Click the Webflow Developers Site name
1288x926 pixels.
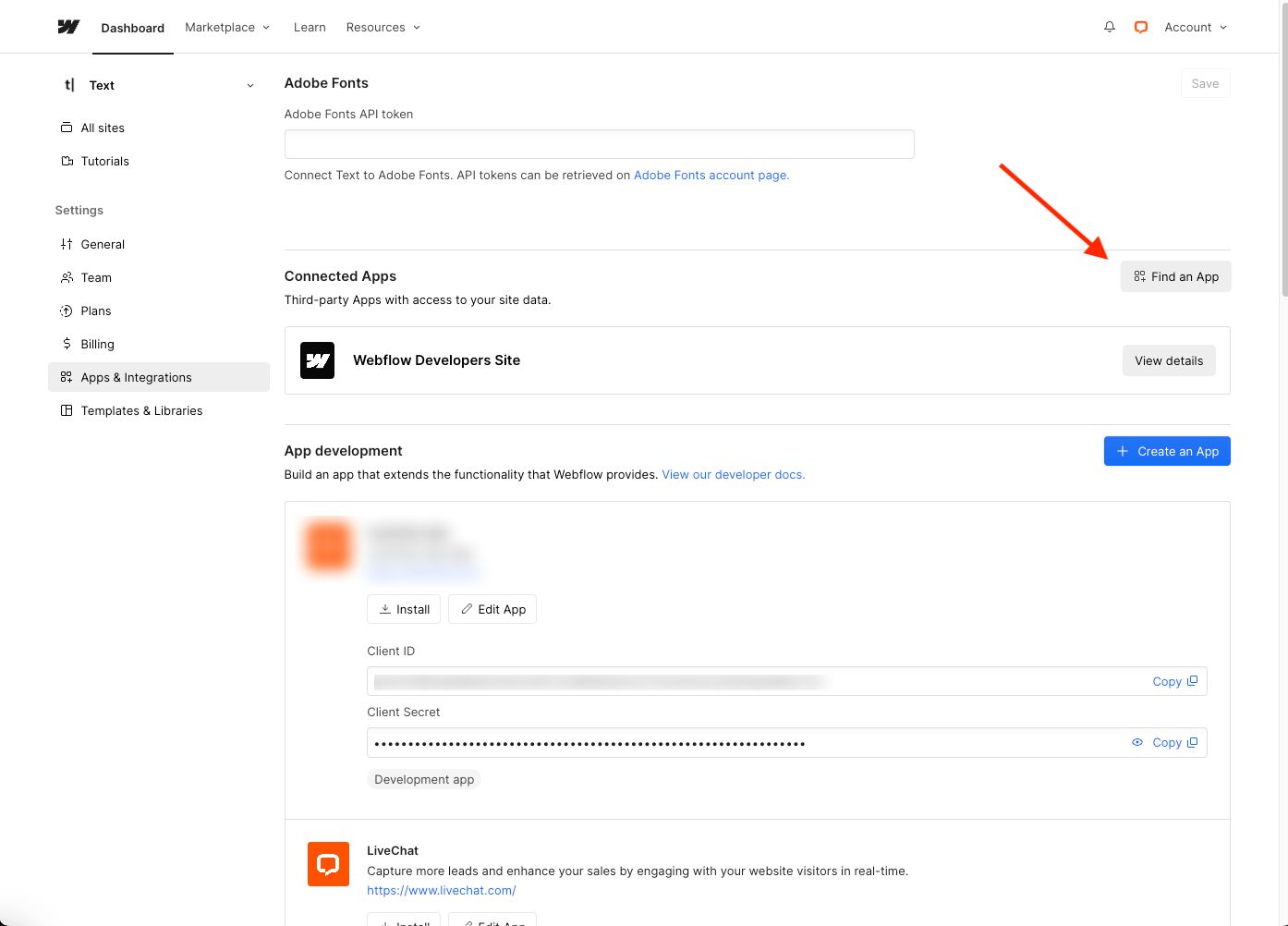[x=436, y=360]
